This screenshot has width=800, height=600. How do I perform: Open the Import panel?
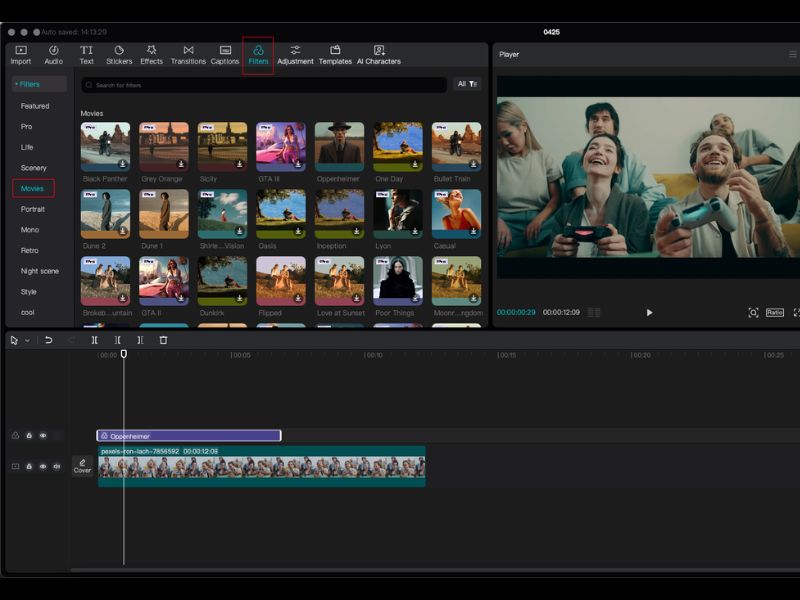(x=21, y=55)
